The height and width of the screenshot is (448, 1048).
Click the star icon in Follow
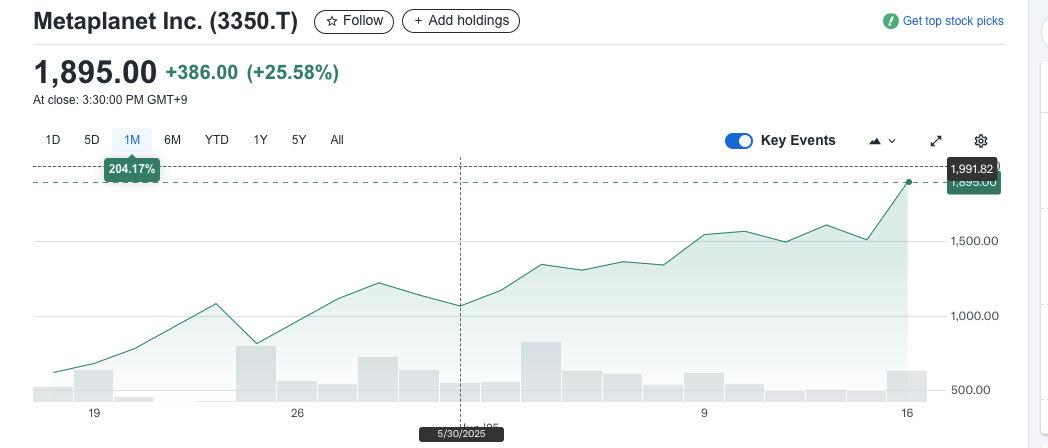pos(332,21)
